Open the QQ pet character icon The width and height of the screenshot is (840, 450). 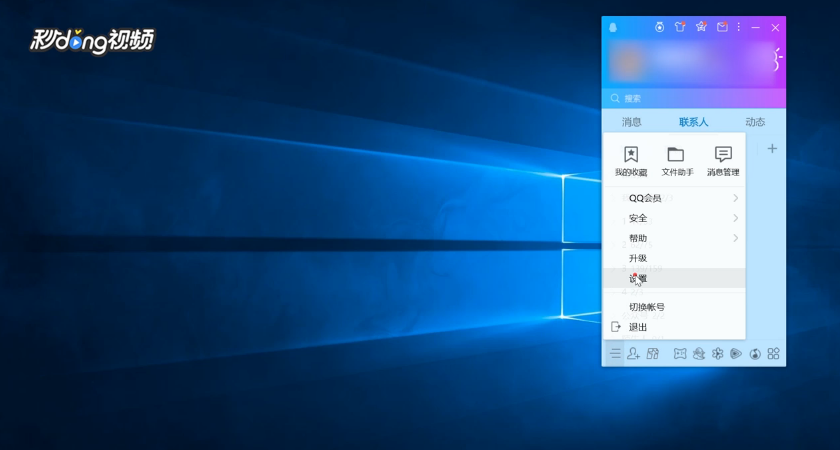(x=699, y=354)
